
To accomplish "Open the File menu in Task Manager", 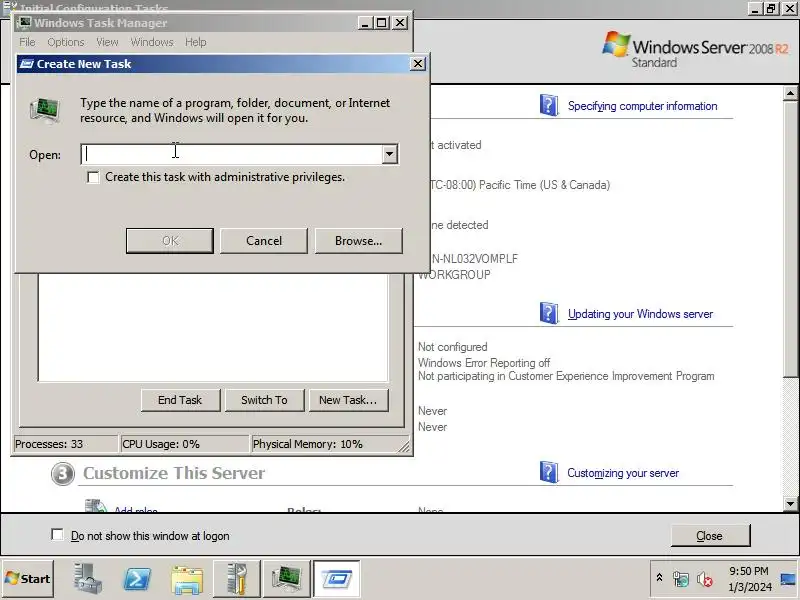I will point(28,42).
